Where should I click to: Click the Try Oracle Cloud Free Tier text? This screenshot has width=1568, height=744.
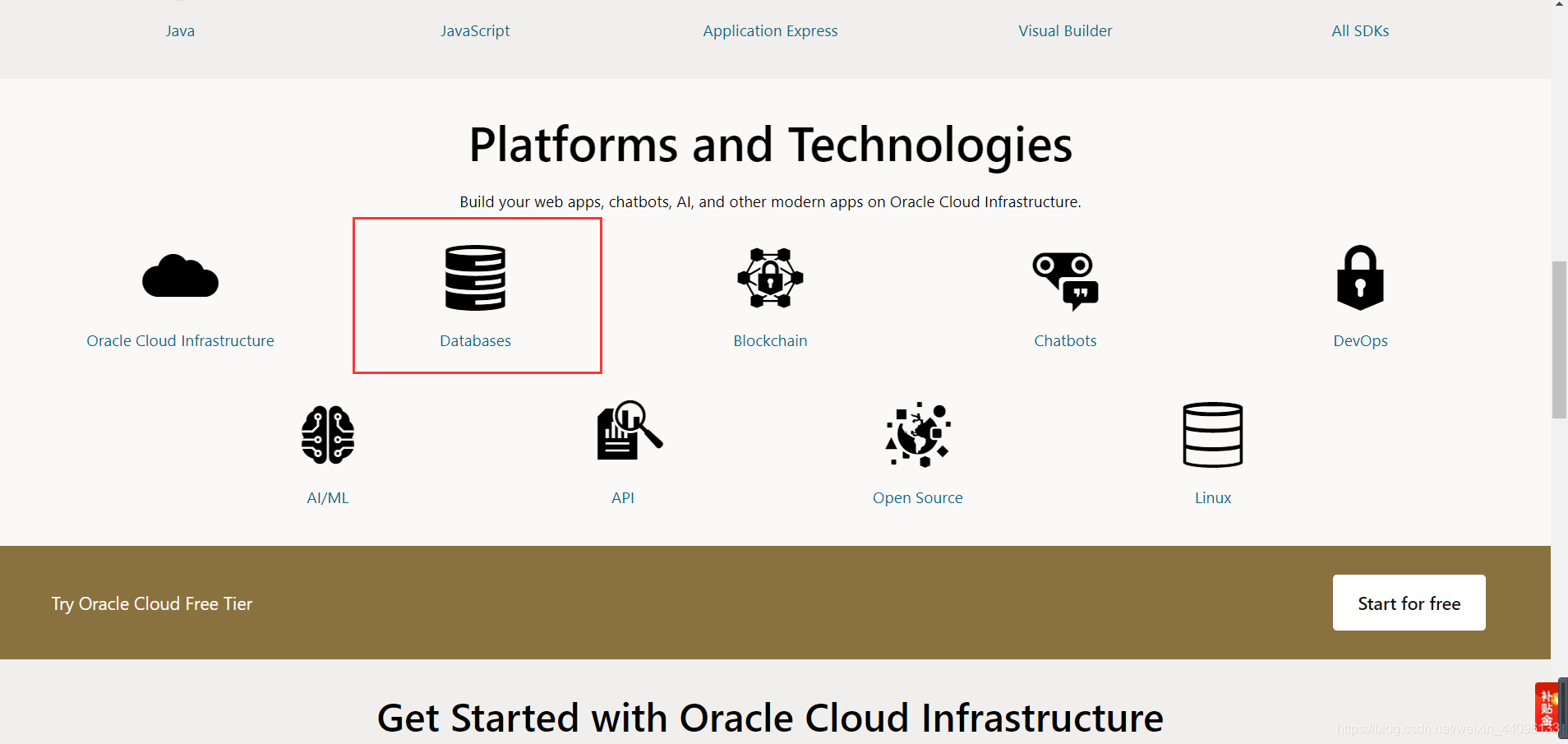point(151,603)
